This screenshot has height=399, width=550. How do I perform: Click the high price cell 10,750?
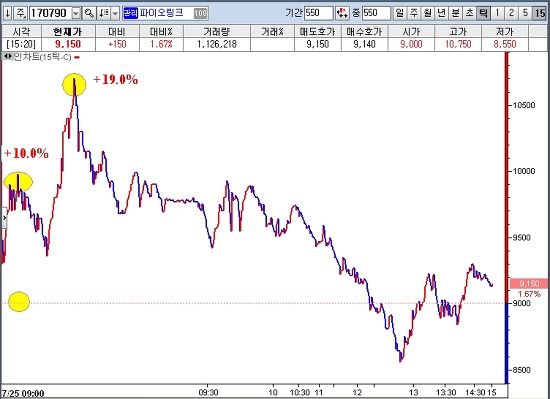coord(458,44)
